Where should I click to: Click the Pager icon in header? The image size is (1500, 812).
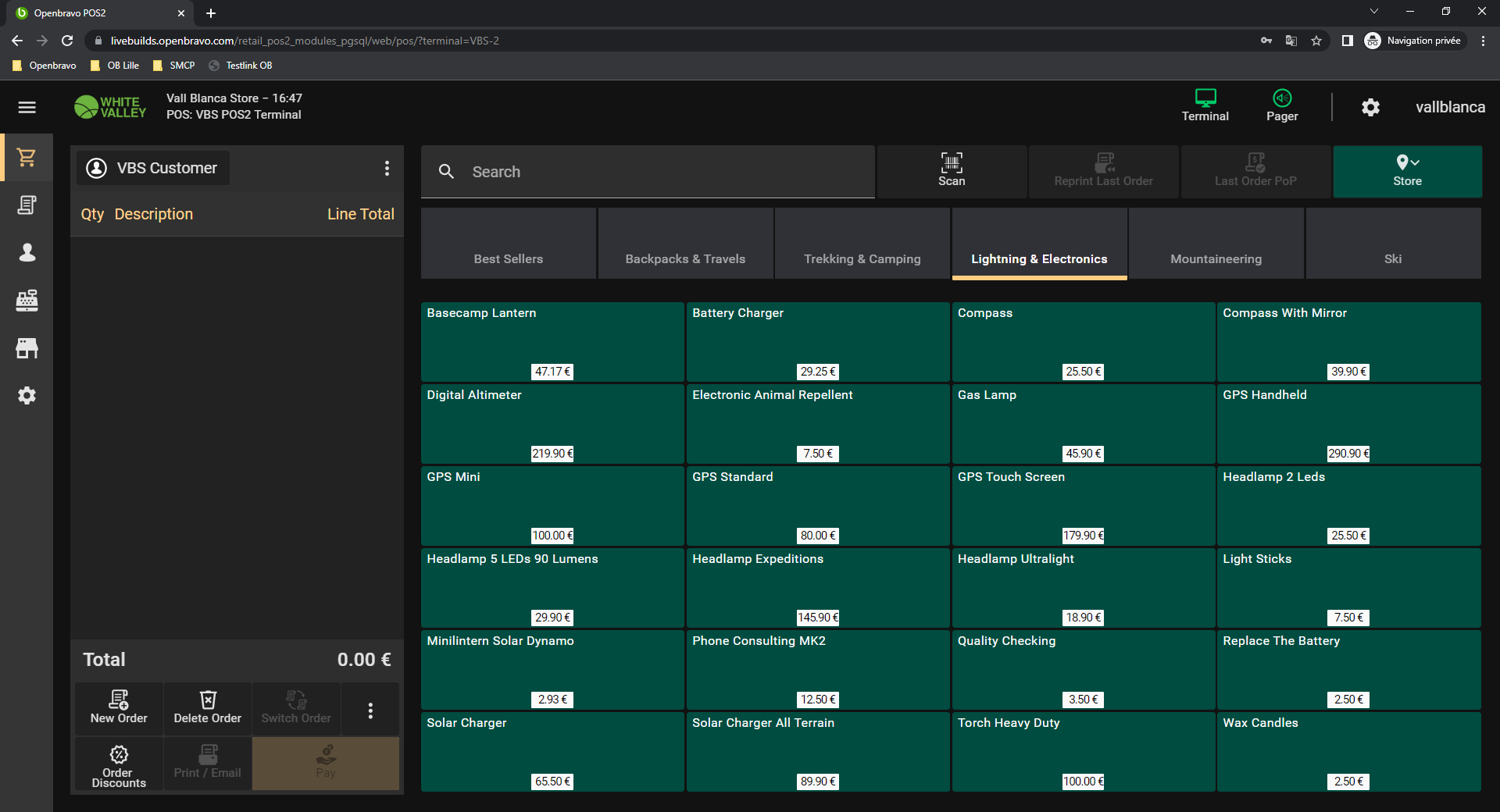pyautogui.click(x=1281, y=105)
